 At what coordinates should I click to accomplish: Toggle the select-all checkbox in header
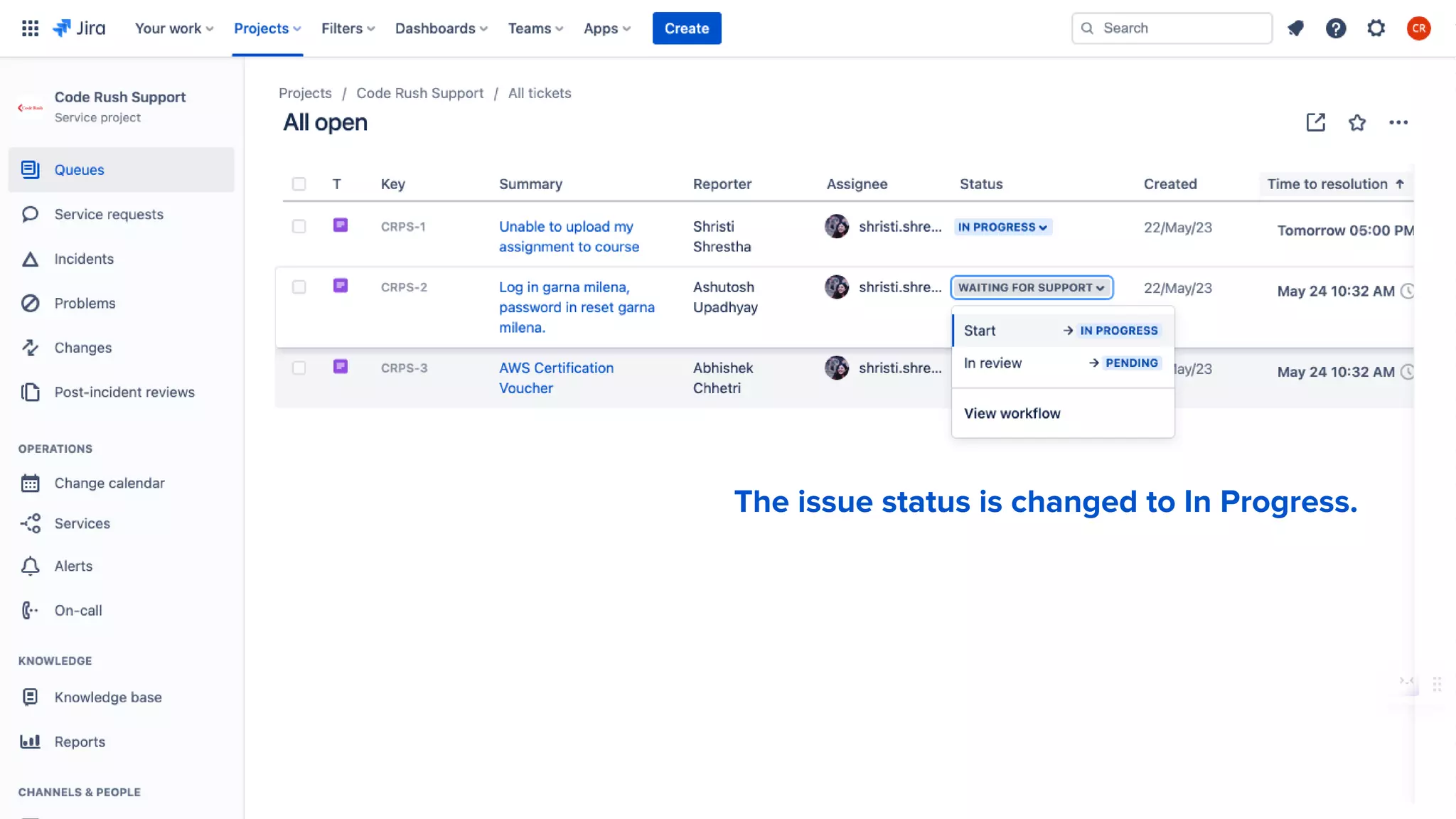299,184
